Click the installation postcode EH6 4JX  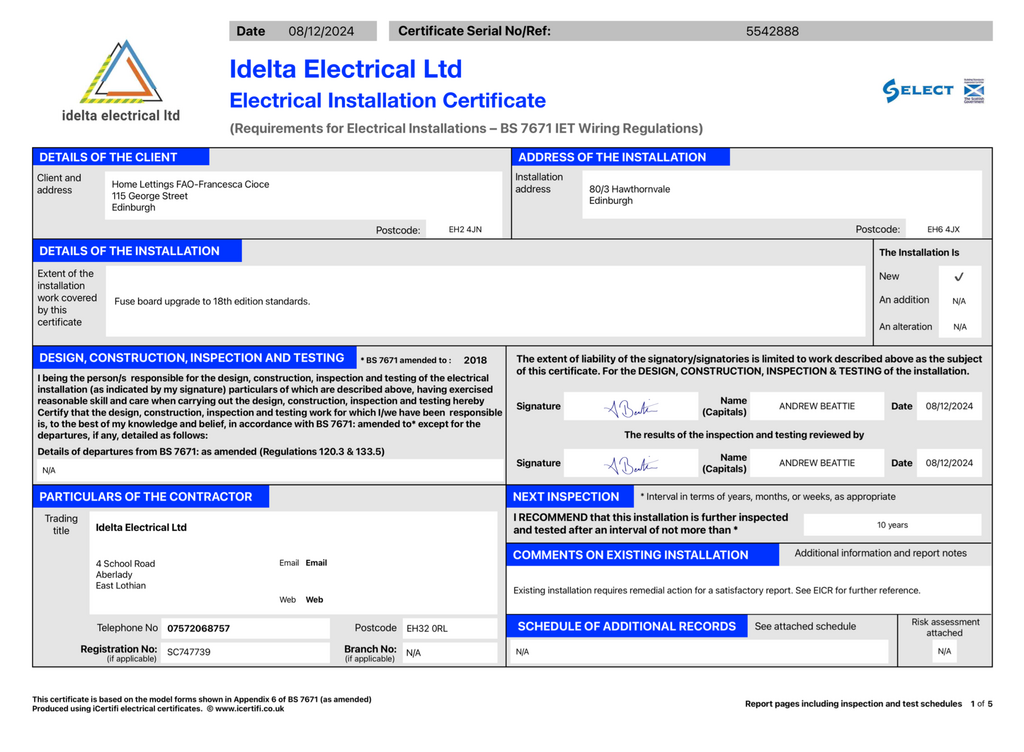[x=943, y=229]
